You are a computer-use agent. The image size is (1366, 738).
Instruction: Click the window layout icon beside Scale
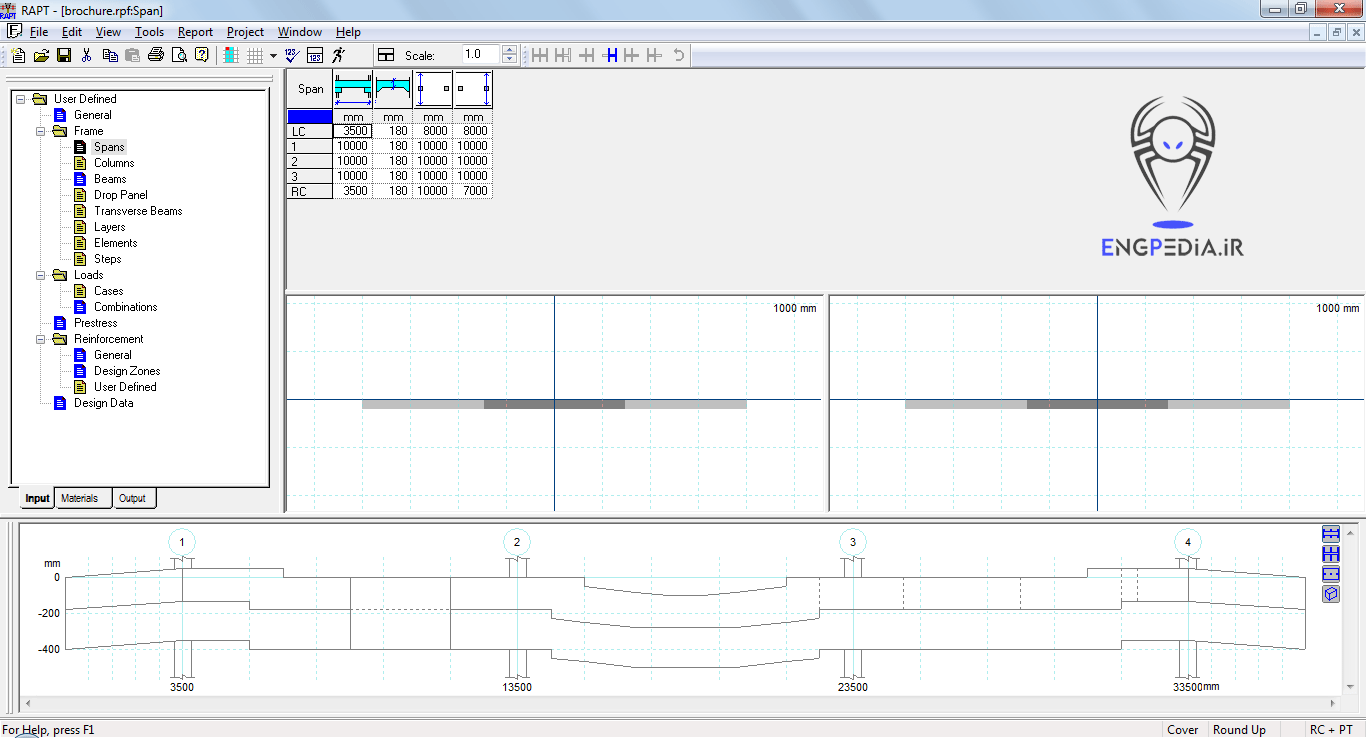pyautogui.click(x=386, y=55)
